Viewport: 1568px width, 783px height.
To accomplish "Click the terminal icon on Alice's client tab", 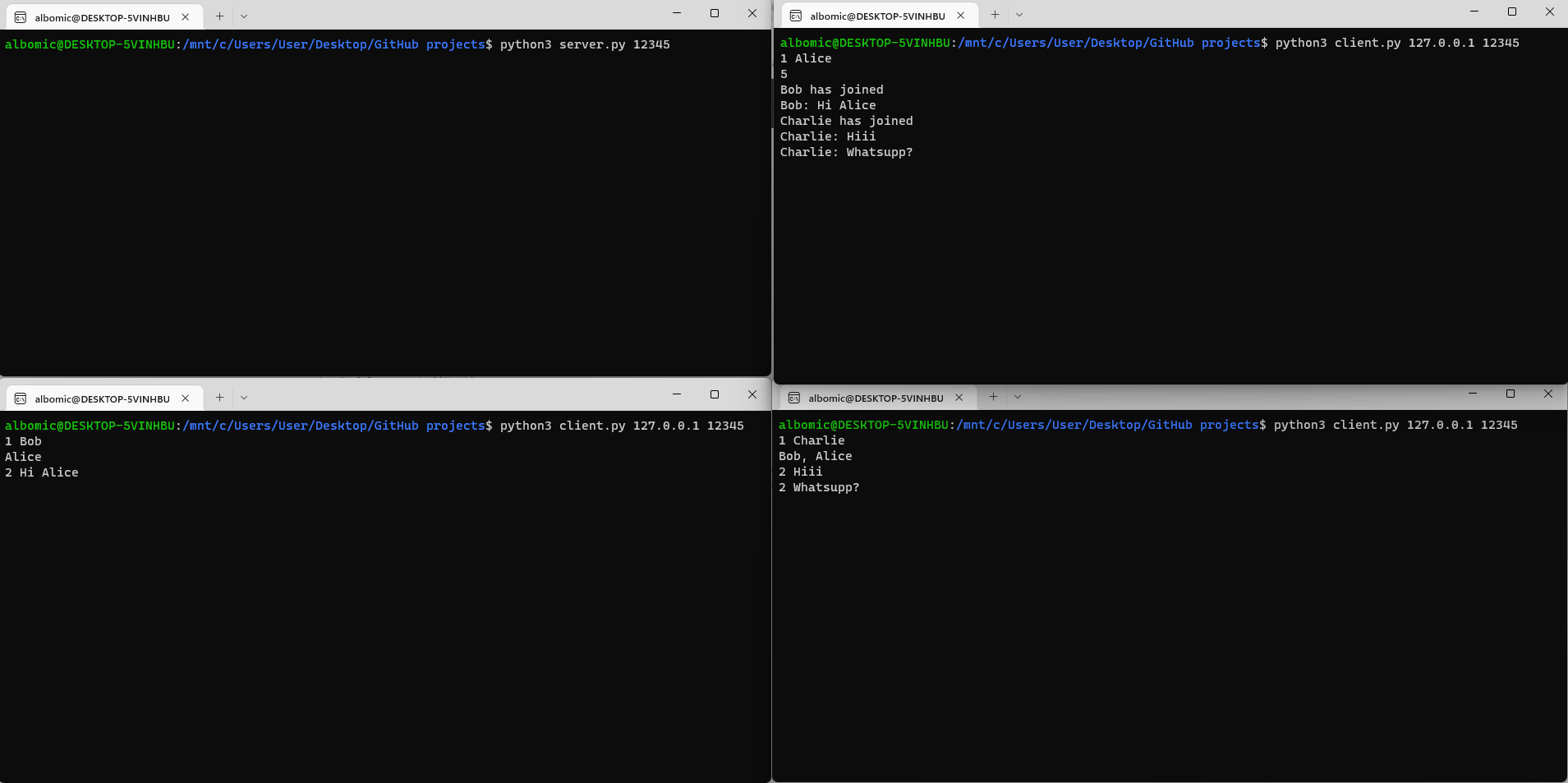I will [x=795, y=15].
